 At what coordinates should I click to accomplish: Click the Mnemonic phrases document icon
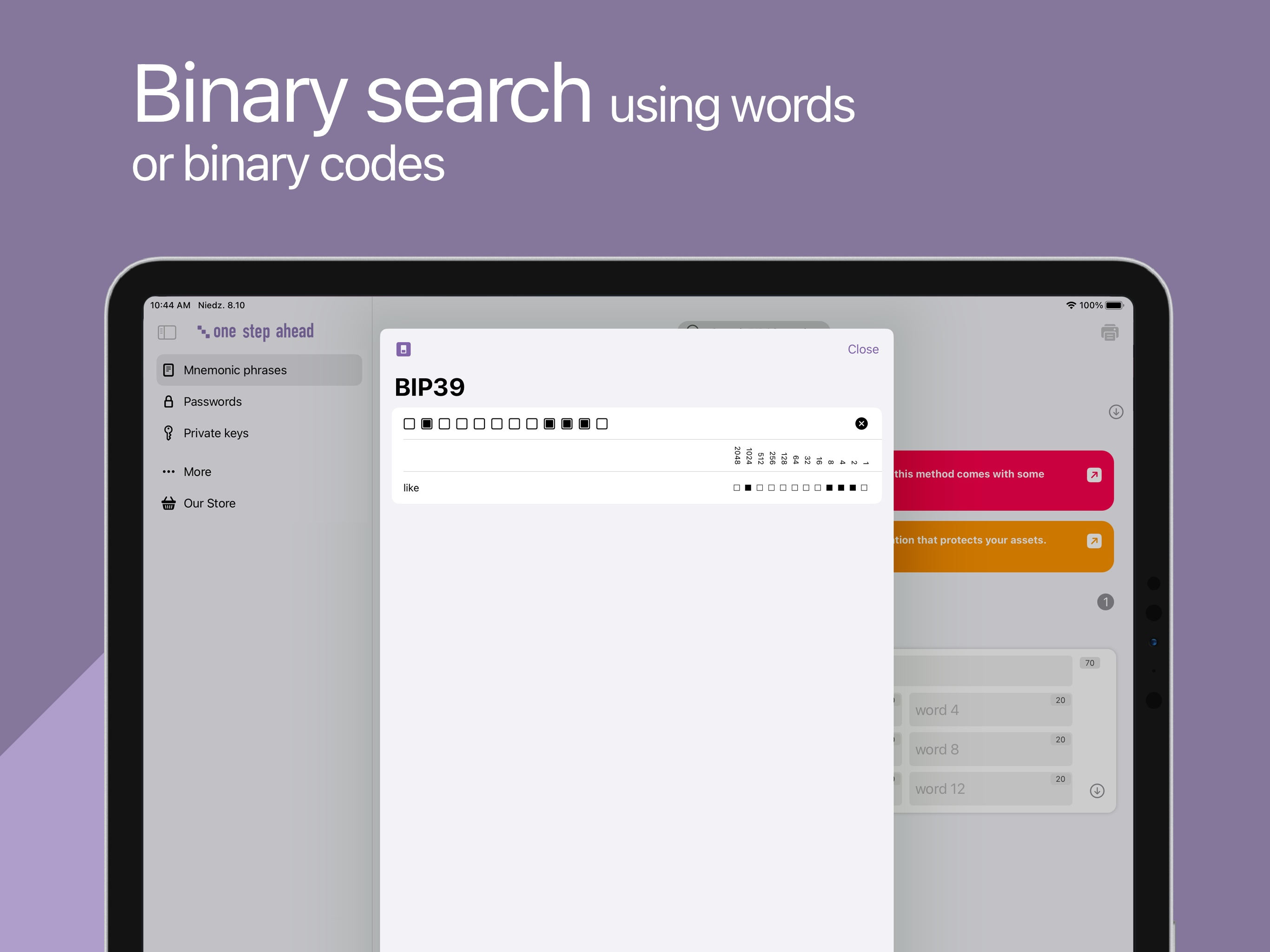click(168, 370)
